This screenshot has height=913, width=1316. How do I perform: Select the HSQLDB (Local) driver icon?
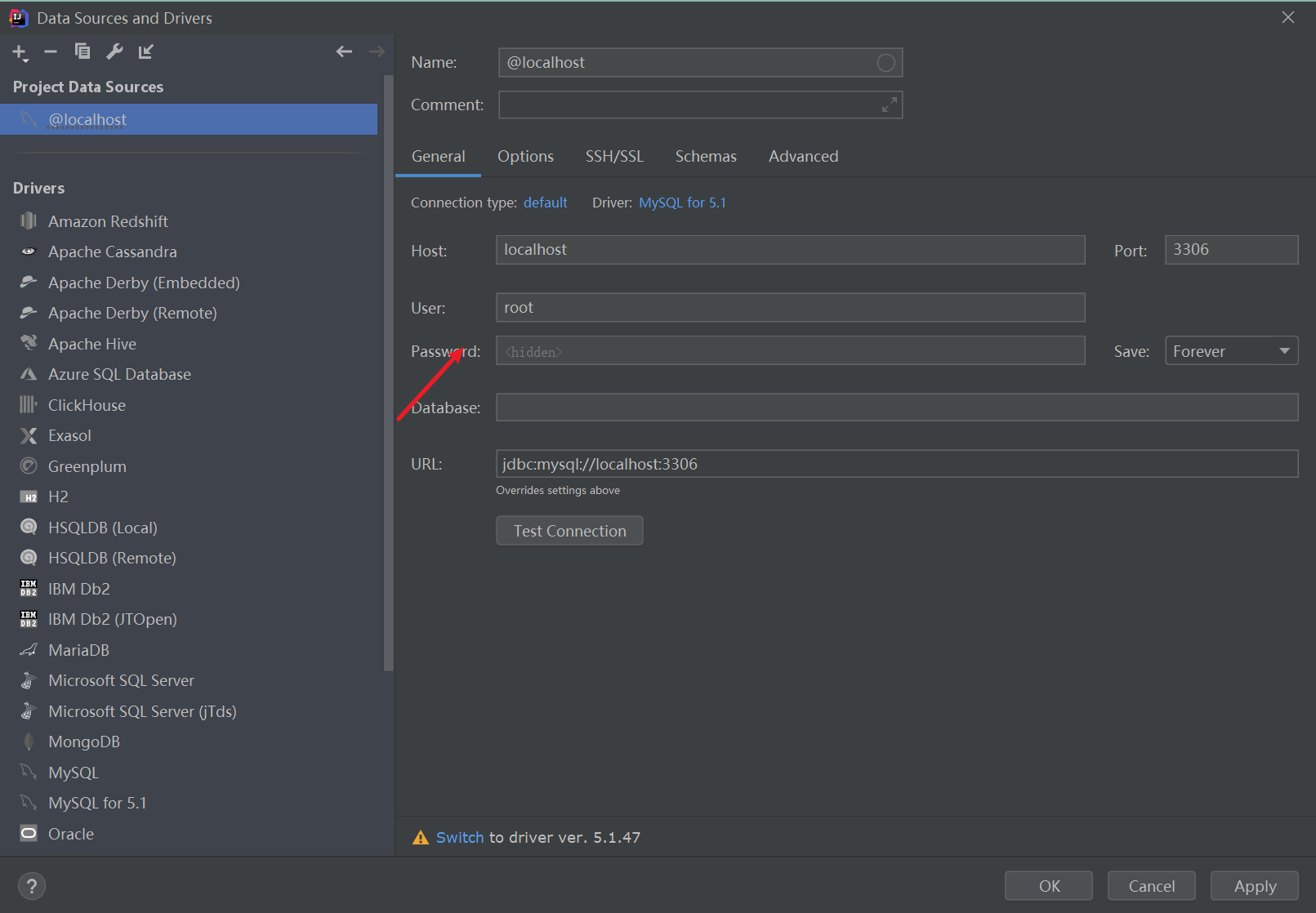click(x=29, y=528)
